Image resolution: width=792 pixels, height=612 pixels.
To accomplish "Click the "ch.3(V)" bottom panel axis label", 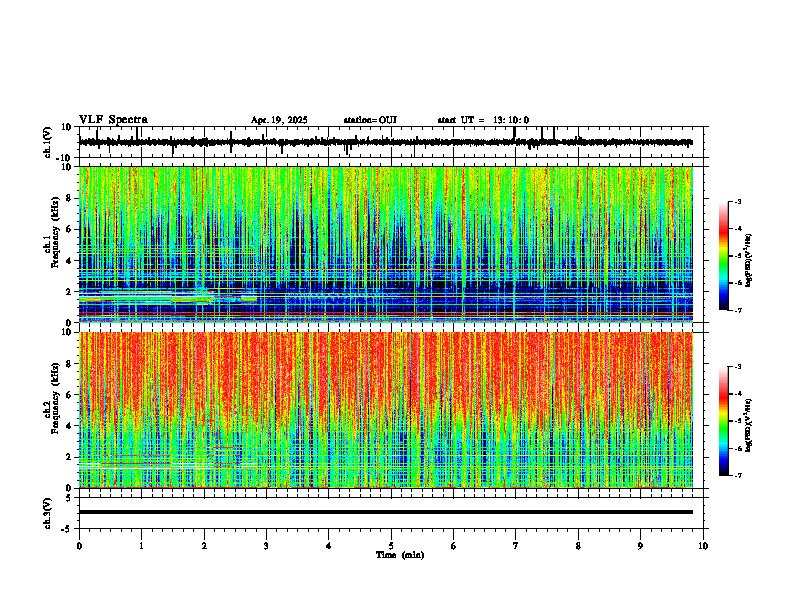I will point(48,513).
